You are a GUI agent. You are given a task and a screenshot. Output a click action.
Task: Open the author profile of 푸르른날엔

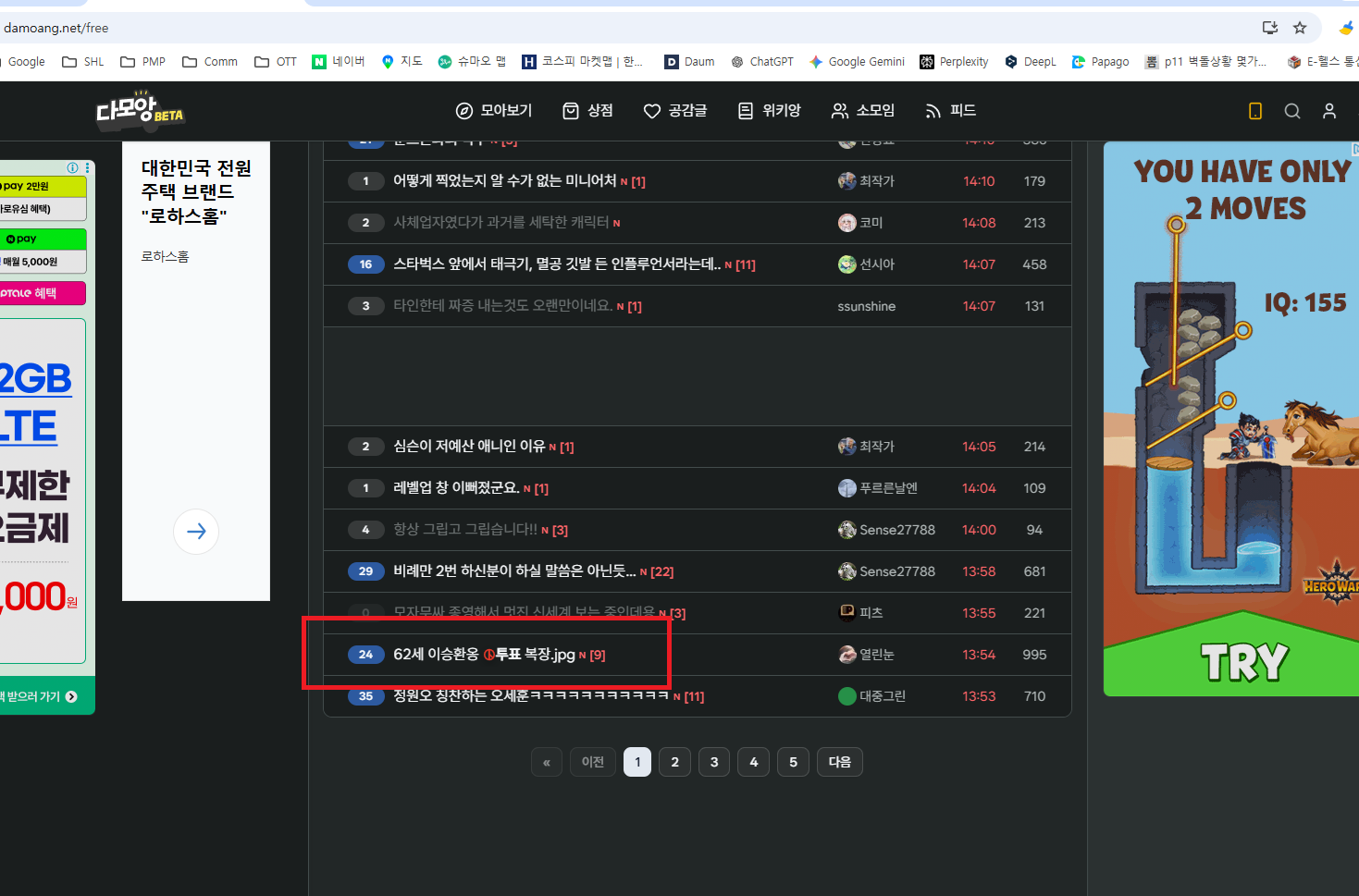878,488
